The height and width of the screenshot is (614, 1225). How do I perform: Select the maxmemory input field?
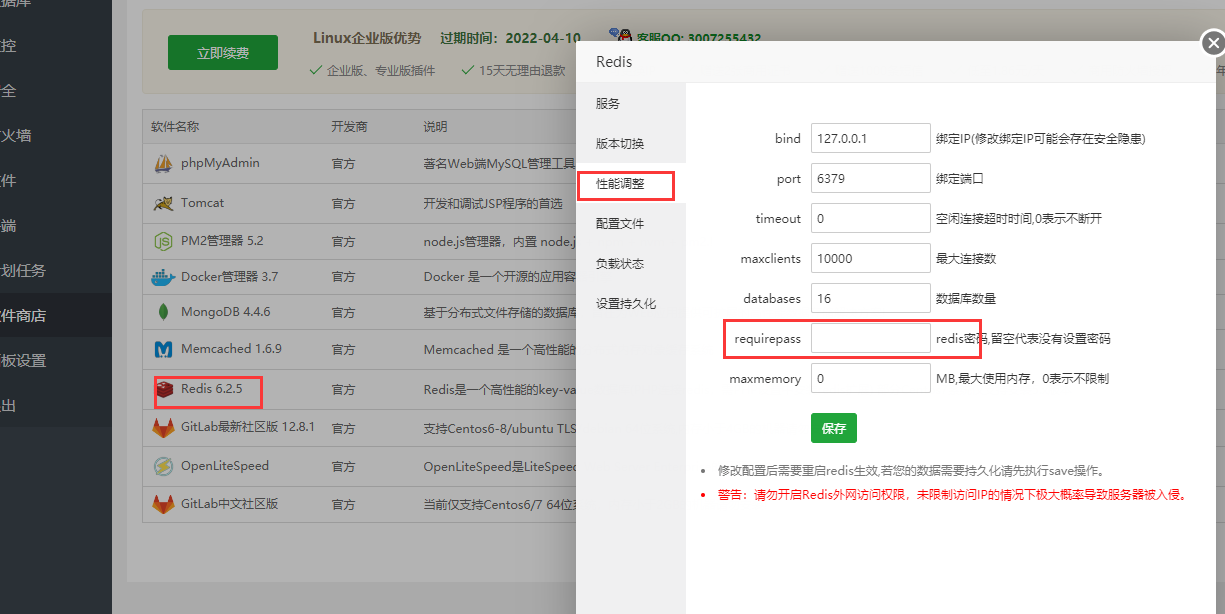(870, 379)
